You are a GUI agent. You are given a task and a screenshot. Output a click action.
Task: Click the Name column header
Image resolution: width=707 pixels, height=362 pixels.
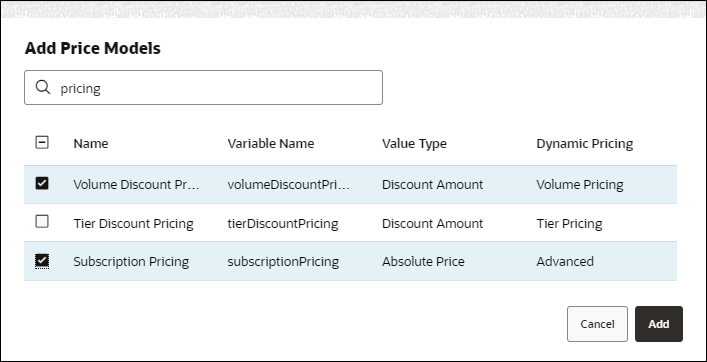click(x=91, y=144)
